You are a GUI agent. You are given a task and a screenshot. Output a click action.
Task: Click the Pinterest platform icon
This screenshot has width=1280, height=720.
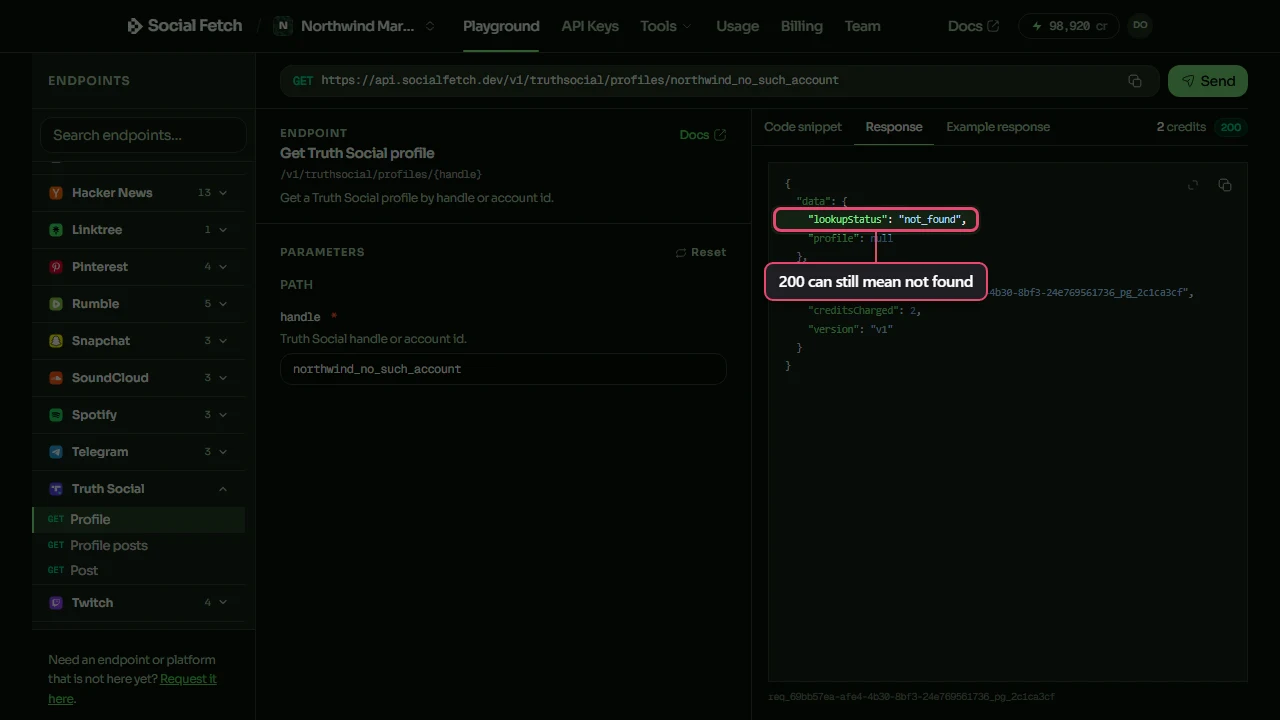[x=56, y=267]
